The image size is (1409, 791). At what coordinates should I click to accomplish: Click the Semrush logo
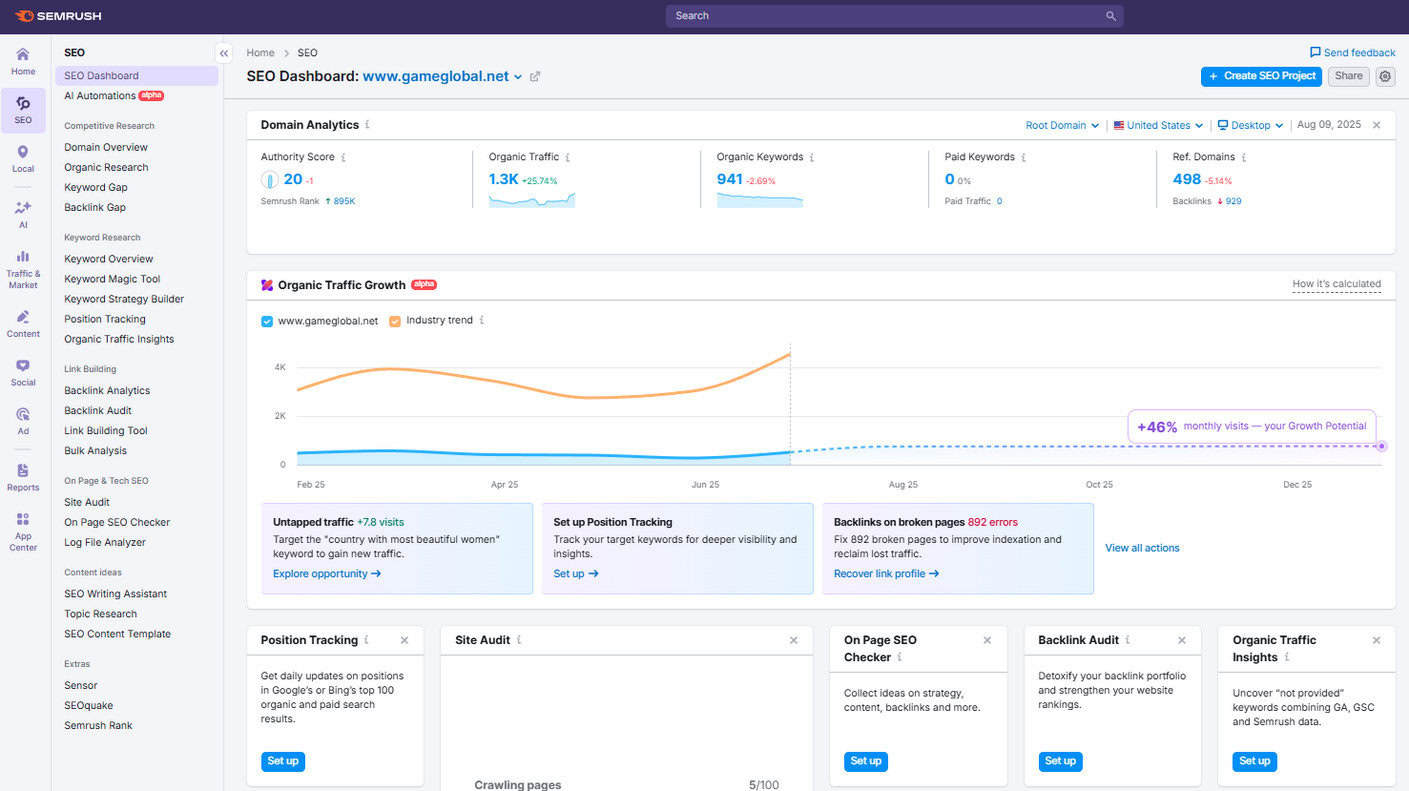58,16
